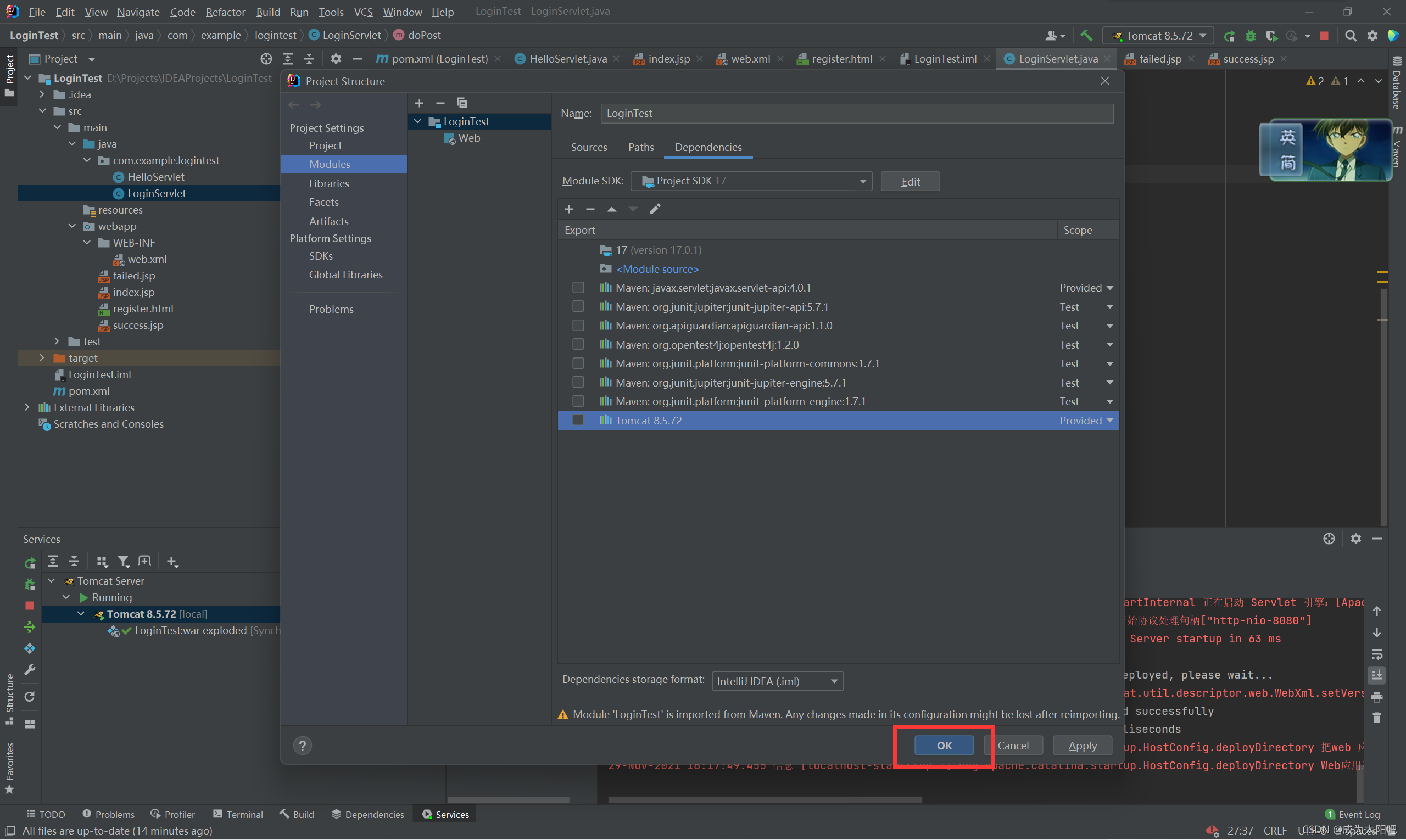
Task: Click the copy module icon
Action: click(461, 103)
